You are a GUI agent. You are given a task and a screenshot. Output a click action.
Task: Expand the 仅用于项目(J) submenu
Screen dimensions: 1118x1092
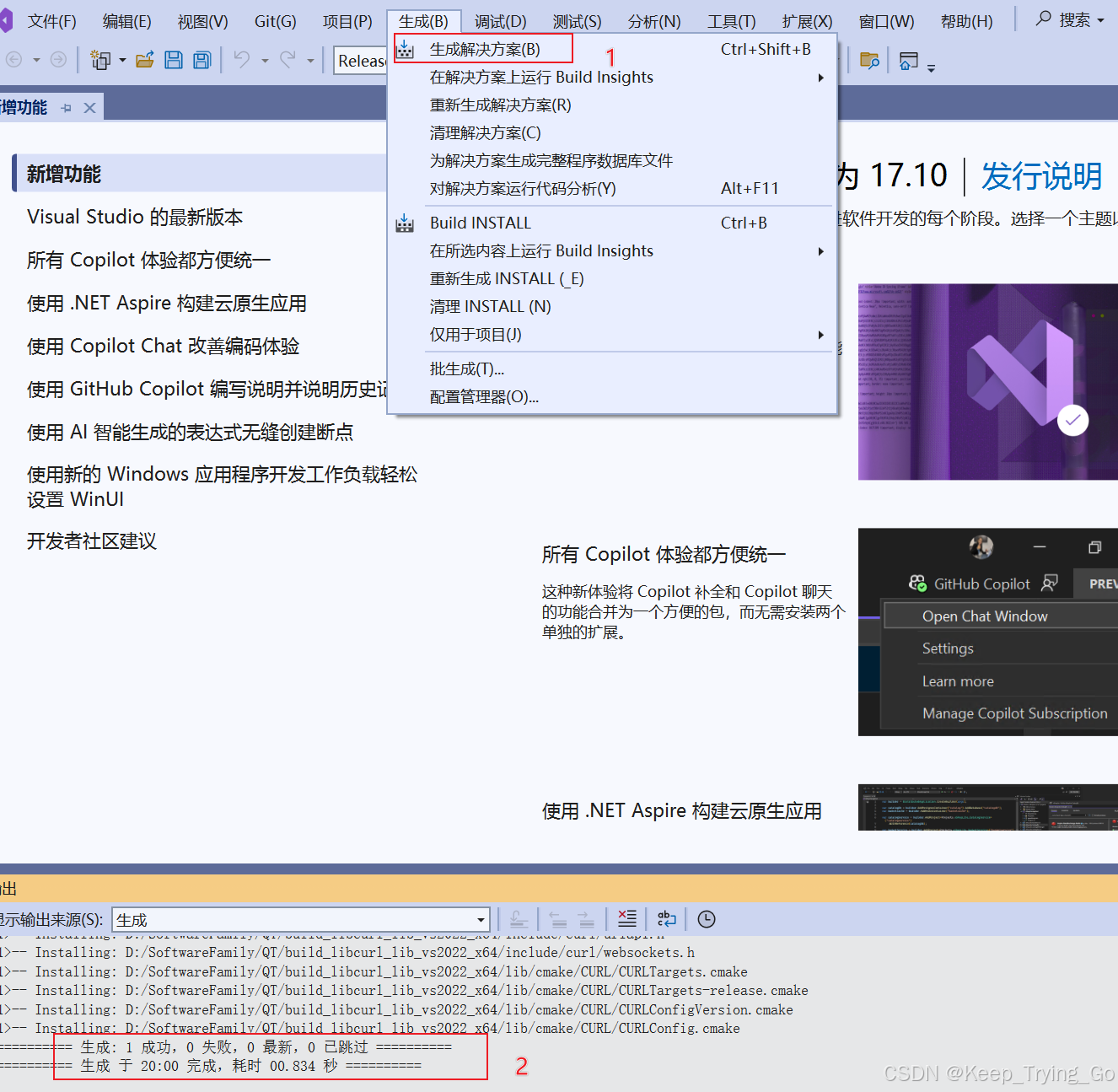(x=820, y=335)
